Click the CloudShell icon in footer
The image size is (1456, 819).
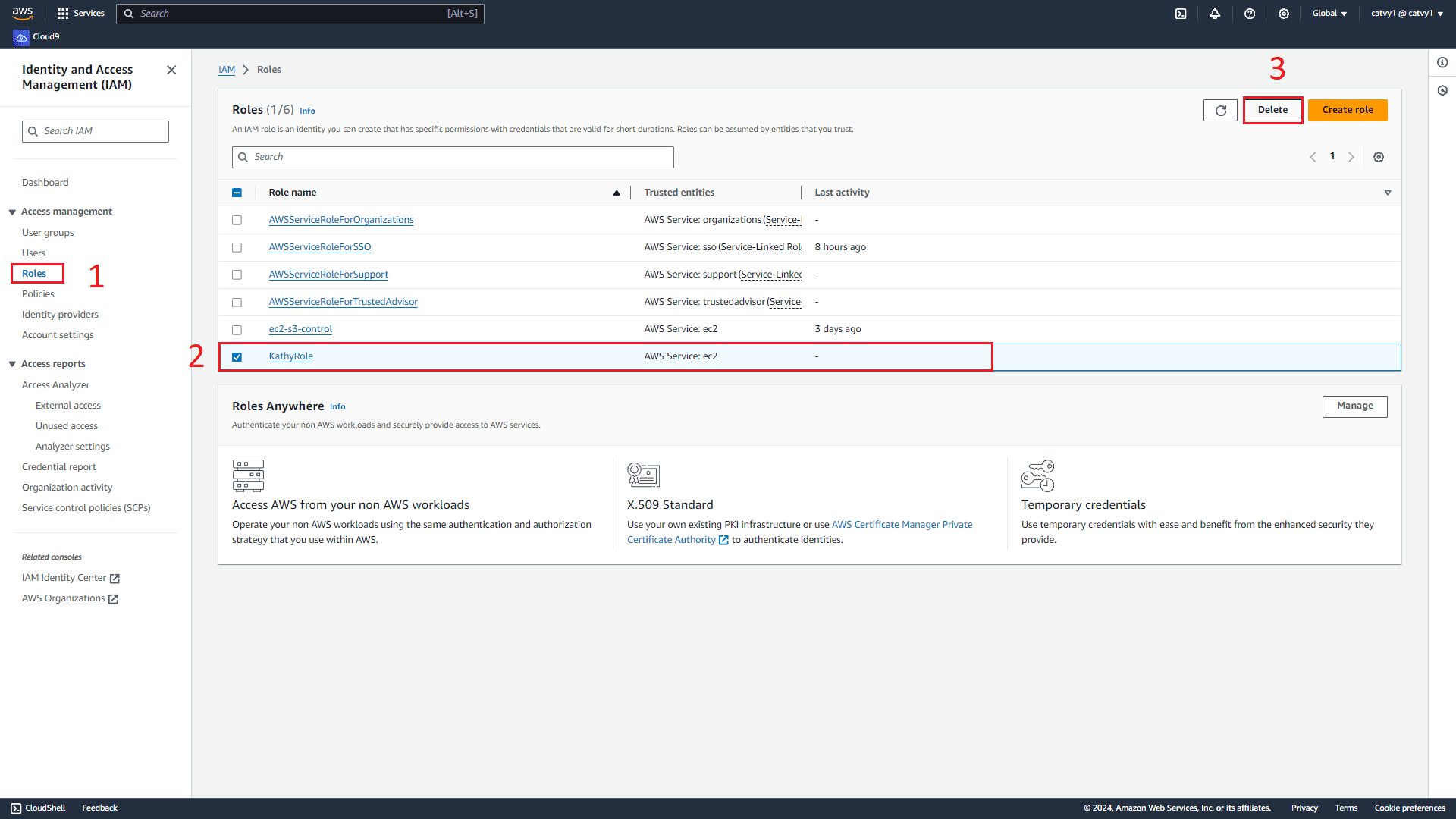[x=16, y=808]
